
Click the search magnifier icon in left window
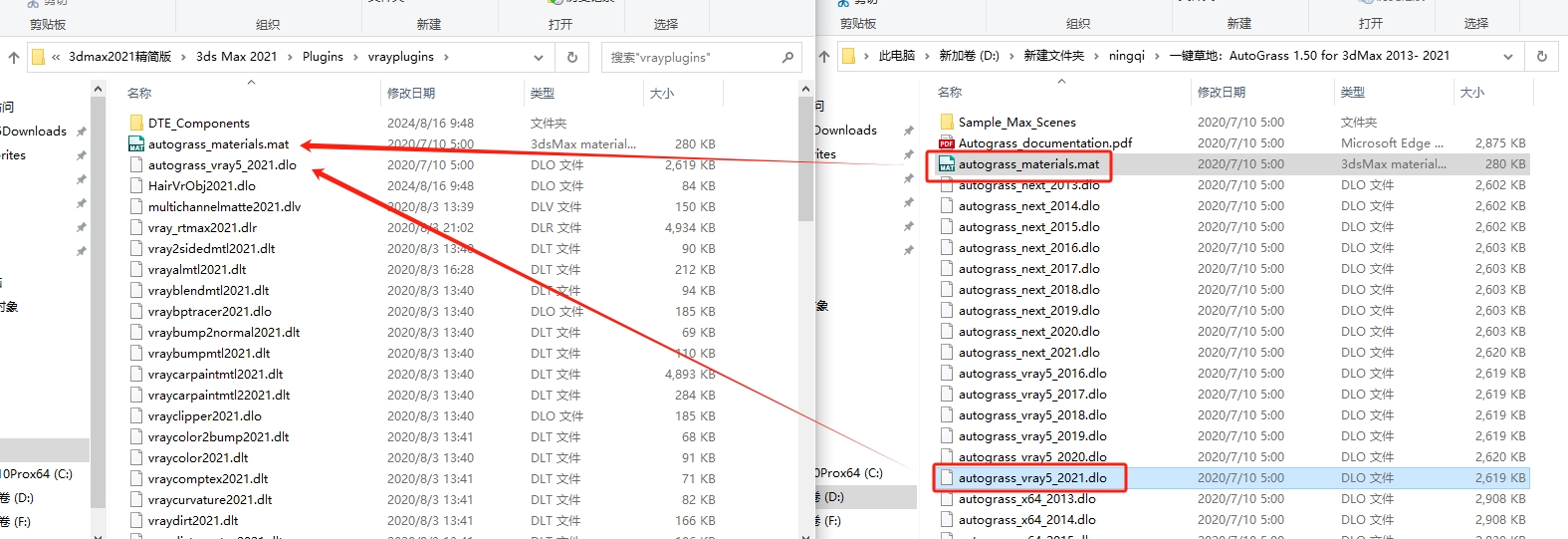tap(787, 58)
